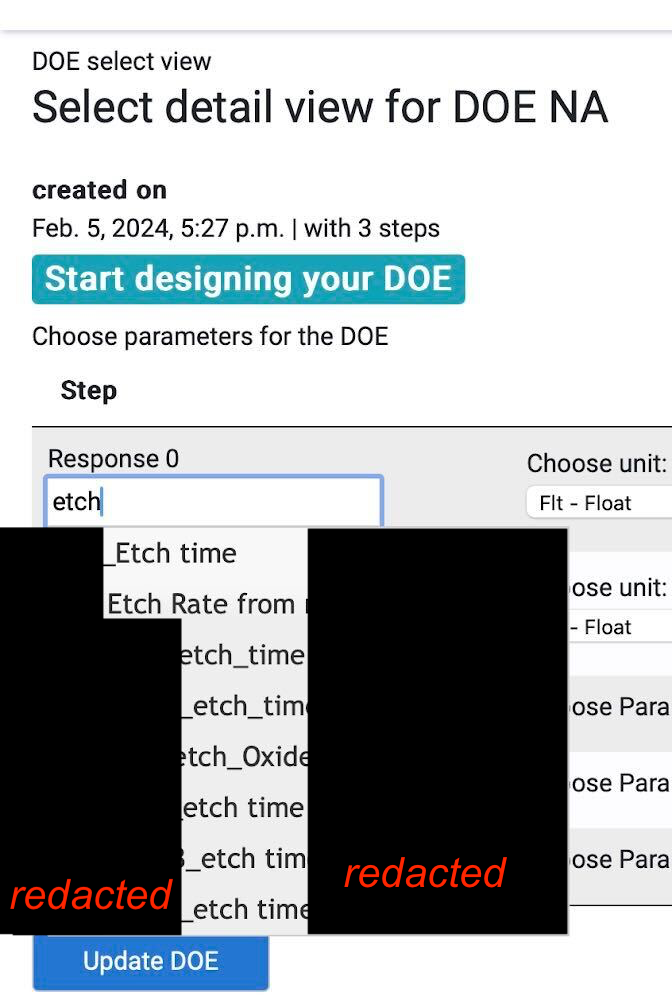The height and width of the screenshot is (1000, 672).
Task: Click the DOE select view heading text
Action: coord(121,62)
